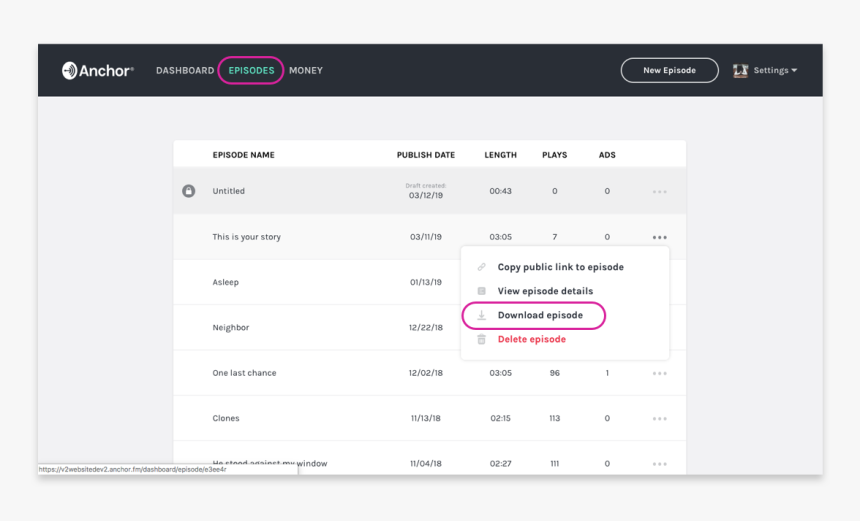
Task: Click the profile avatar thumbnail in header
Action: coord(740,71)
